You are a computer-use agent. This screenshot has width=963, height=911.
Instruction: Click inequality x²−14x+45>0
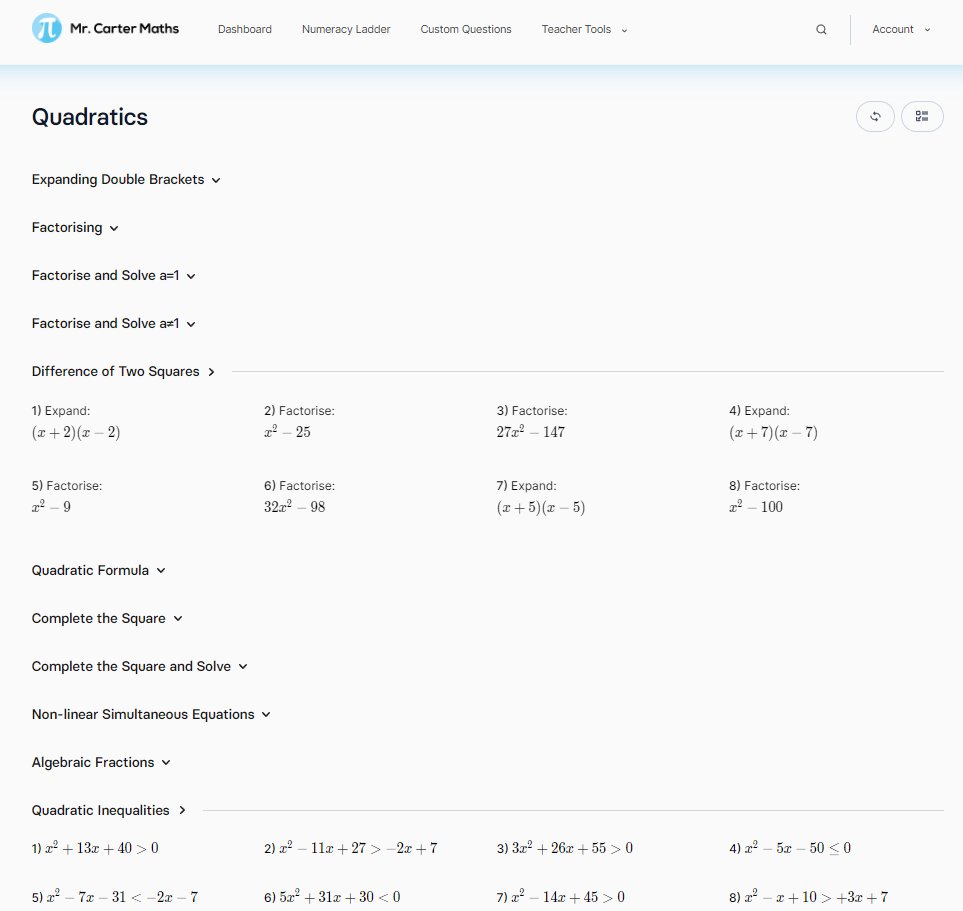click(x=561, y=897)
